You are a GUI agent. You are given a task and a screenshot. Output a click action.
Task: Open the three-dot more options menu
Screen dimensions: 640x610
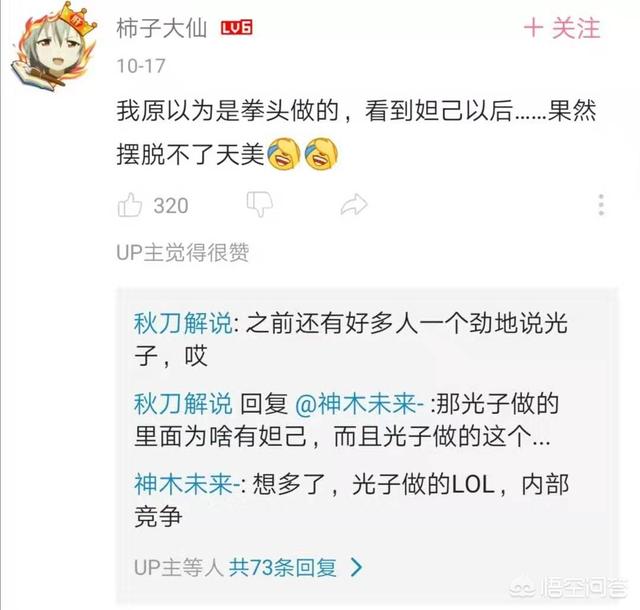[601, 205]
